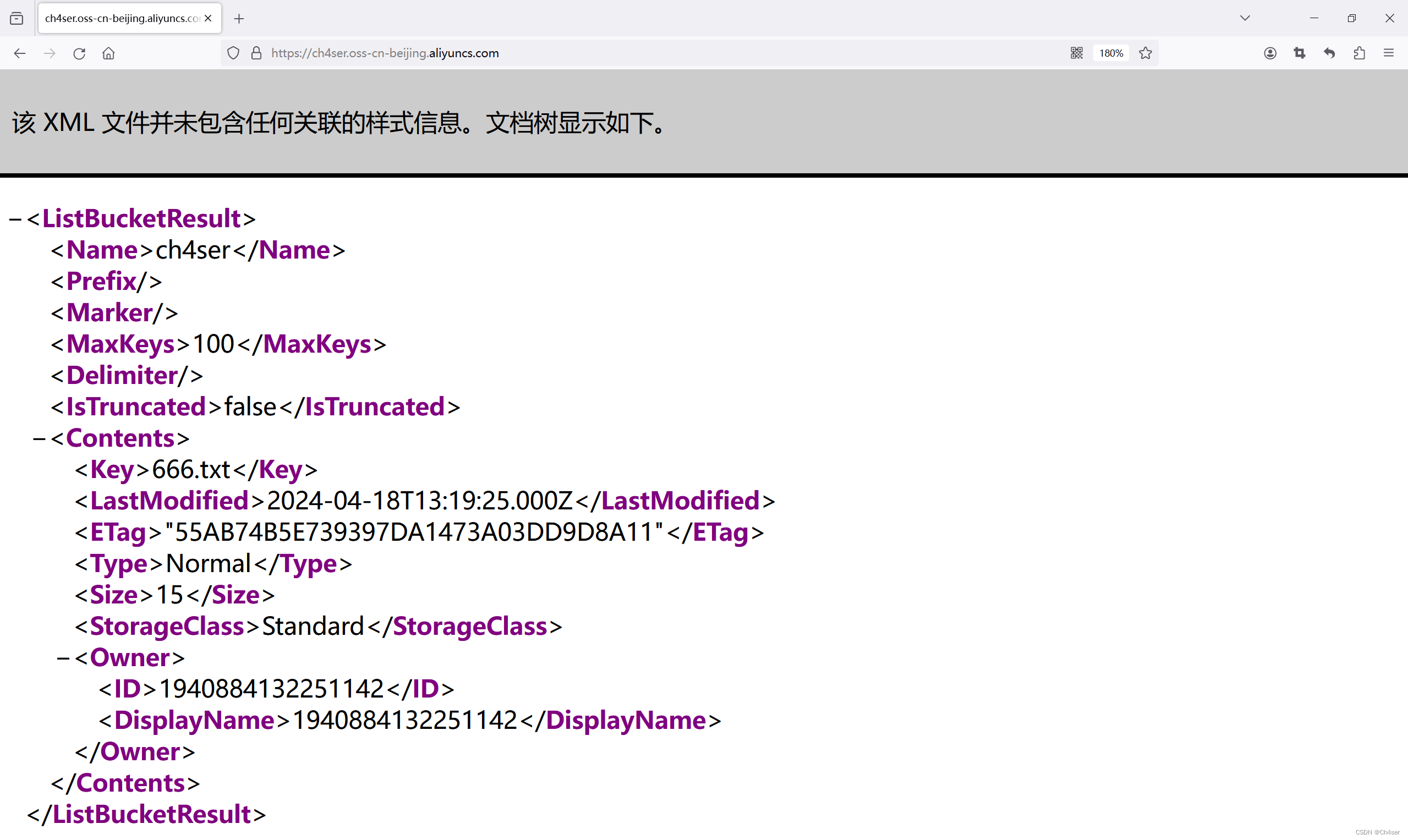This screenshot has width=1408, height=840.
Task: Close the ch4ser.oss-cn-beijing tab
Action: (209, 18)
